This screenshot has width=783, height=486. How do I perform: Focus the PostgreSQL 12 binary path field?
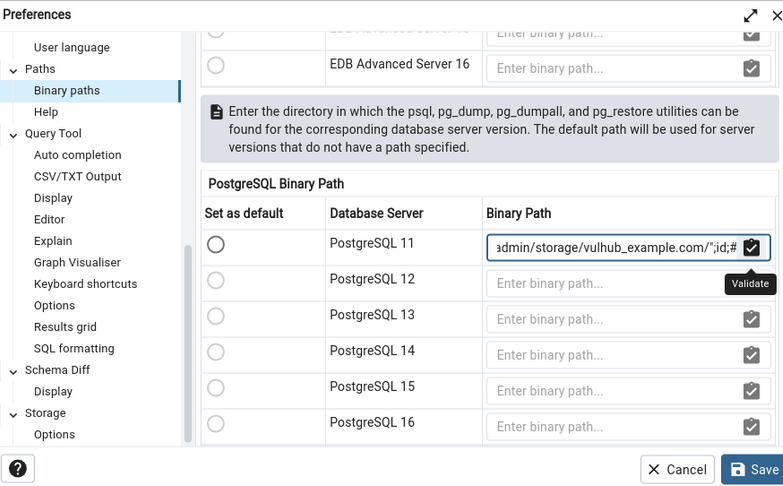pyautogui.click(x=628, y=283)
